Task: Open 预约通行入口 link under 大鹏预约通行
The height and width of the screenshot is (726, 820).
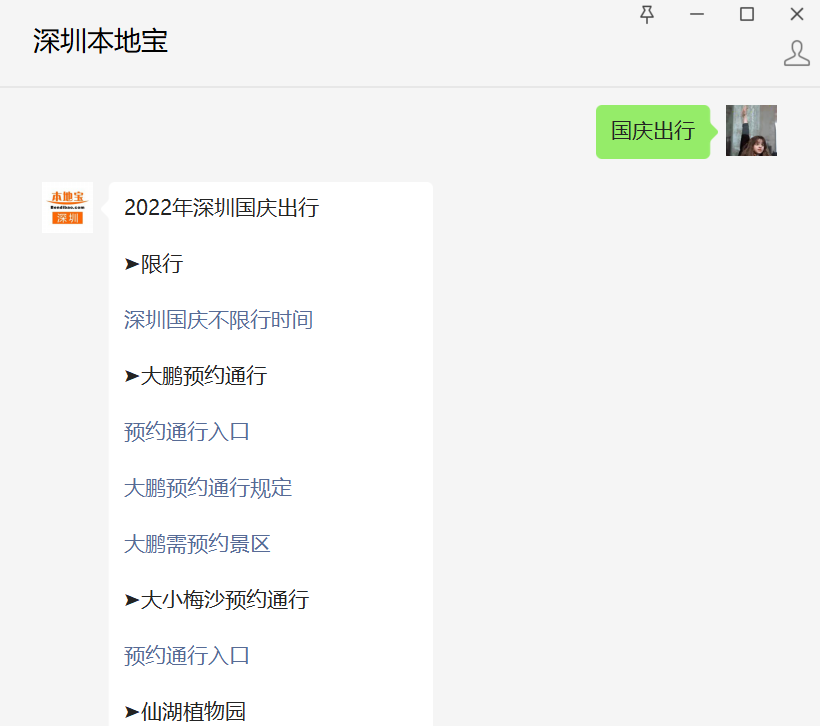Action: point(187,432)
